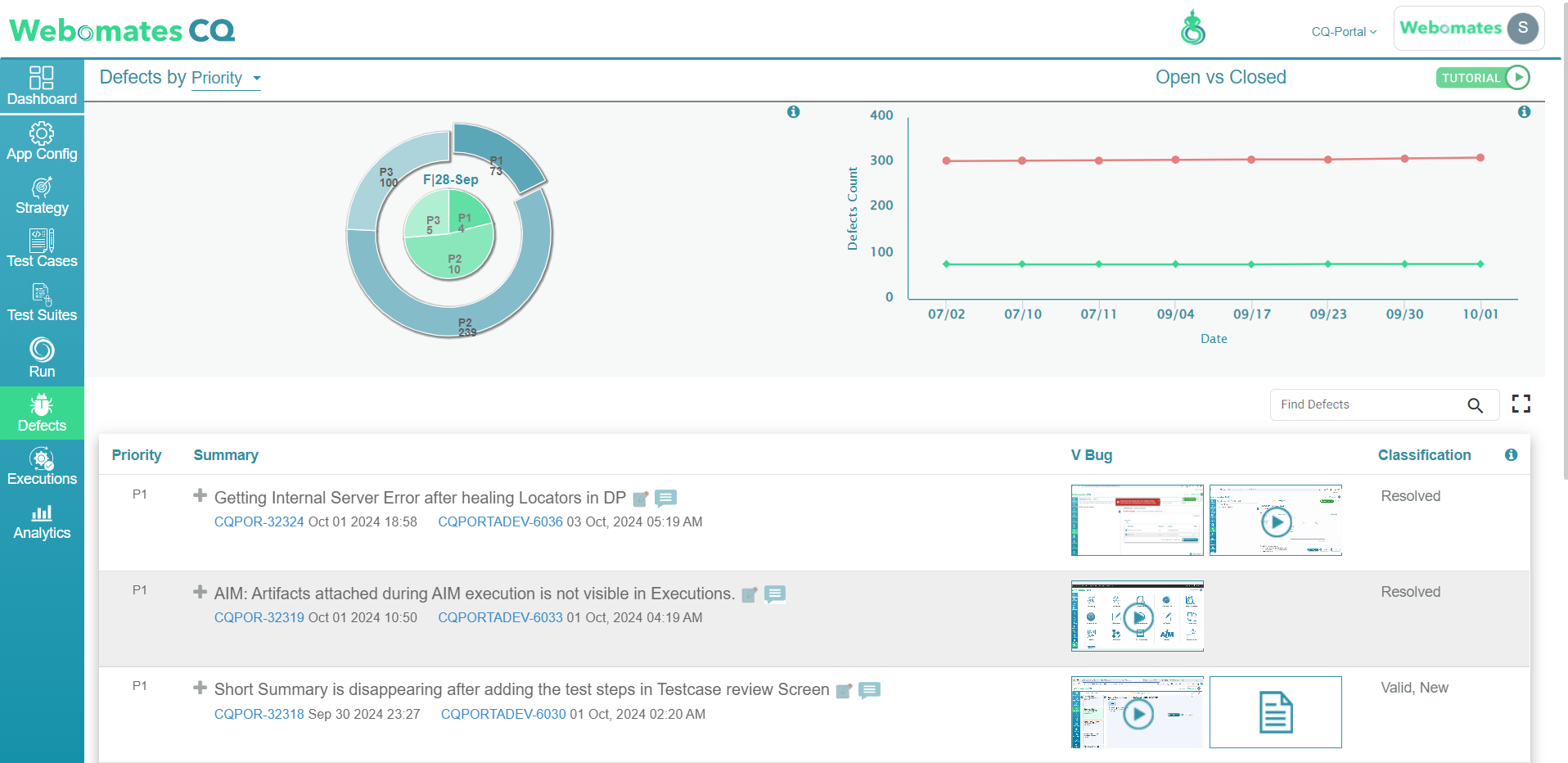Click info icon beside priority donut chart
This screenshot has height=763, width=1568.
pyautogui.click(x=793, y=112)
